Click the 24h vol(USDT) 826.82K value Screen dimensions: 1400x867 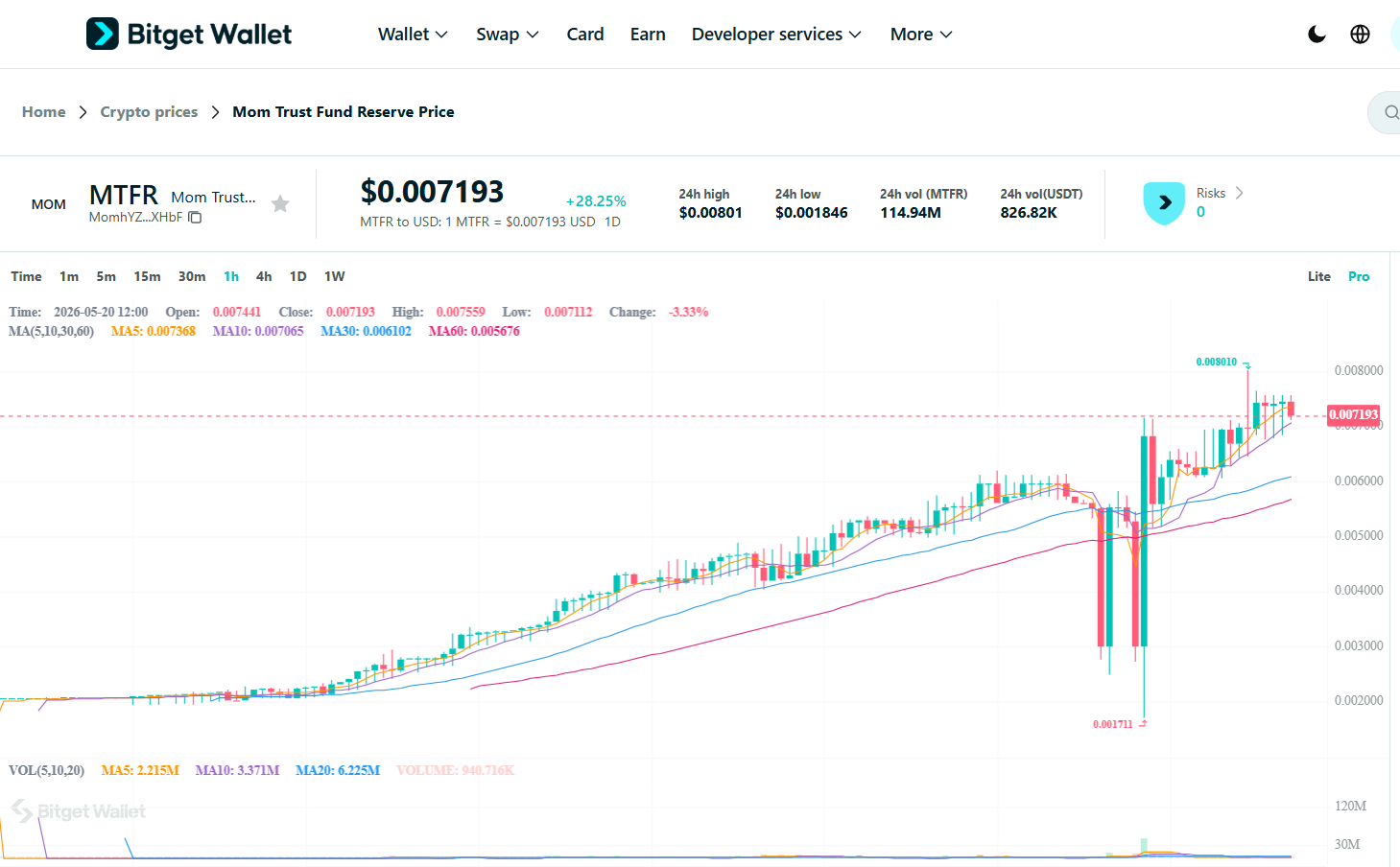pyautogui.click(x=1029, y=213)
